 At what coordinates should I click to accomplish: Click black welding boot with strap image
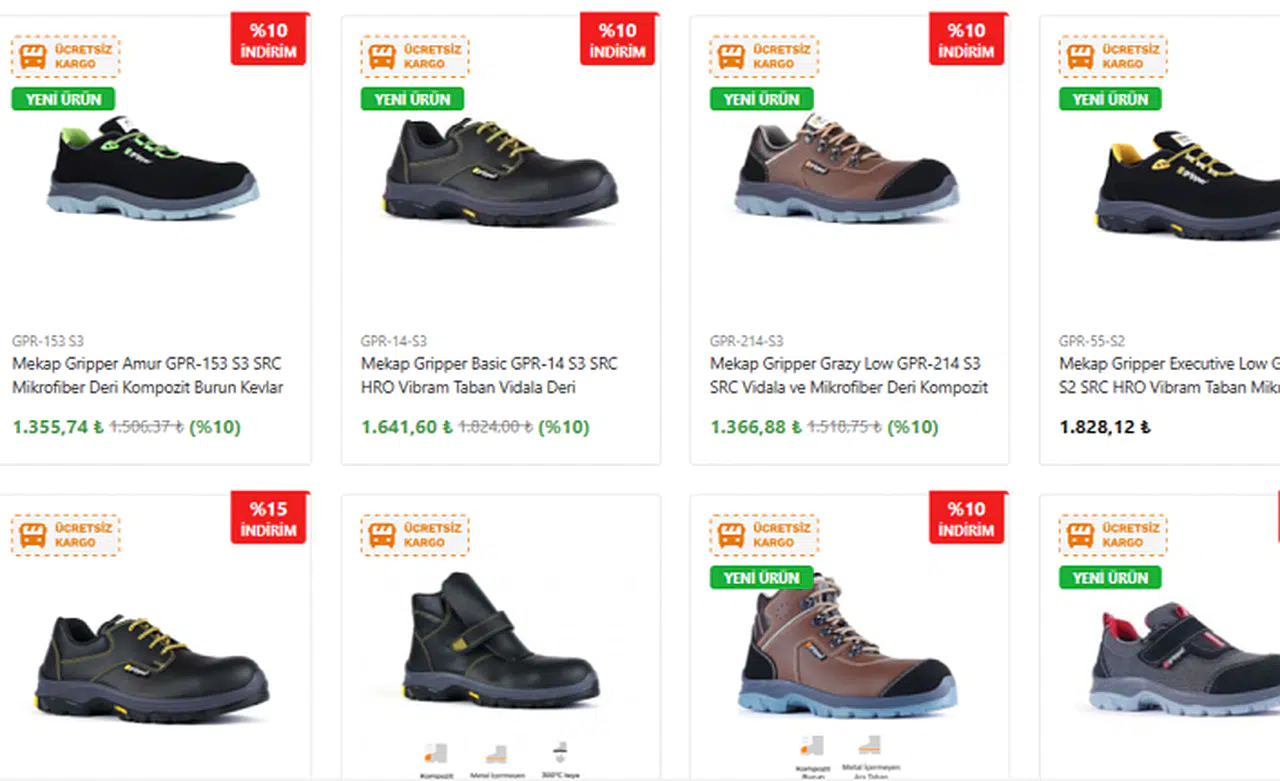pyautogui.click(x=500, y=640)
